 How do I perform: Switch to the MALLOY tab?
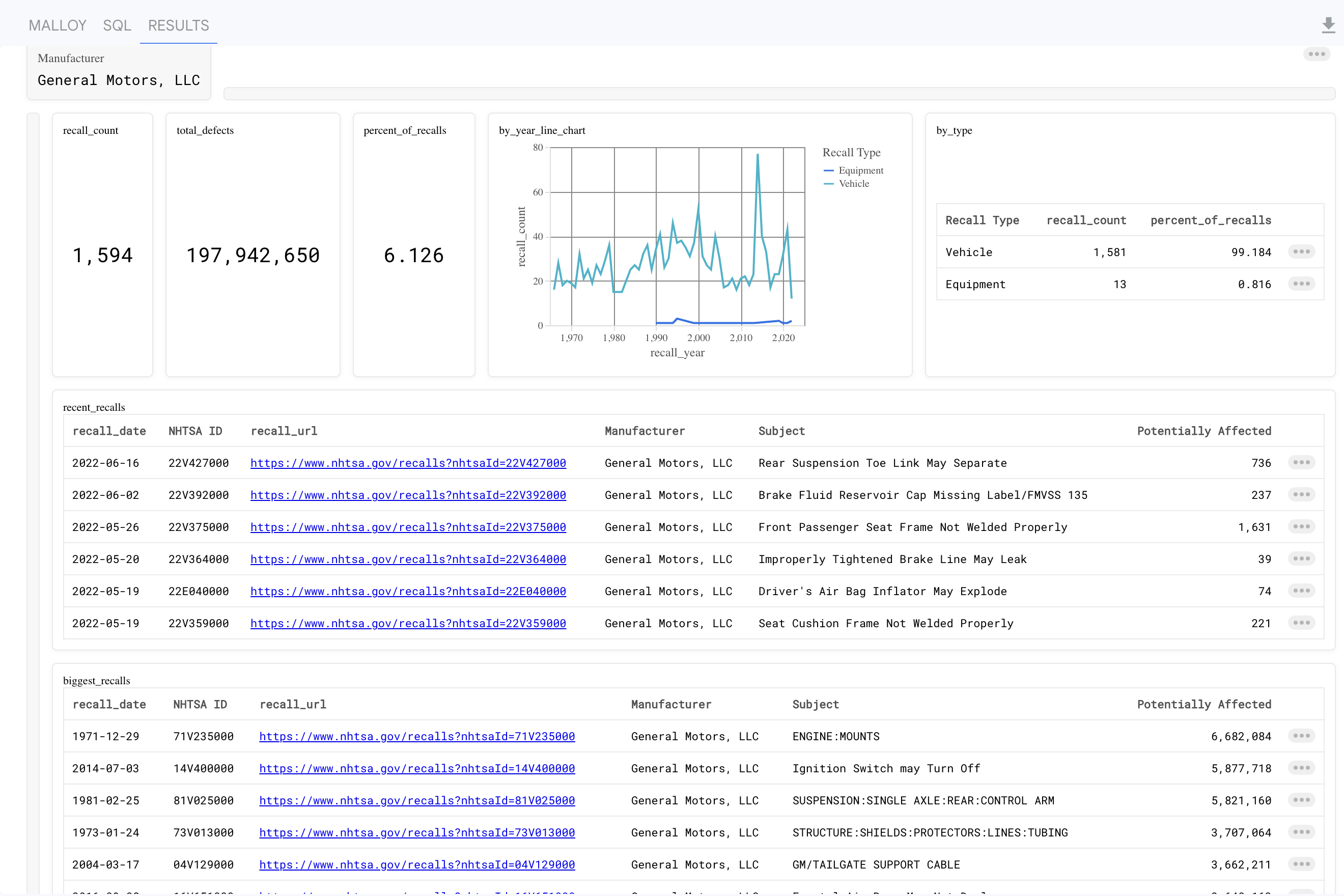58,26
